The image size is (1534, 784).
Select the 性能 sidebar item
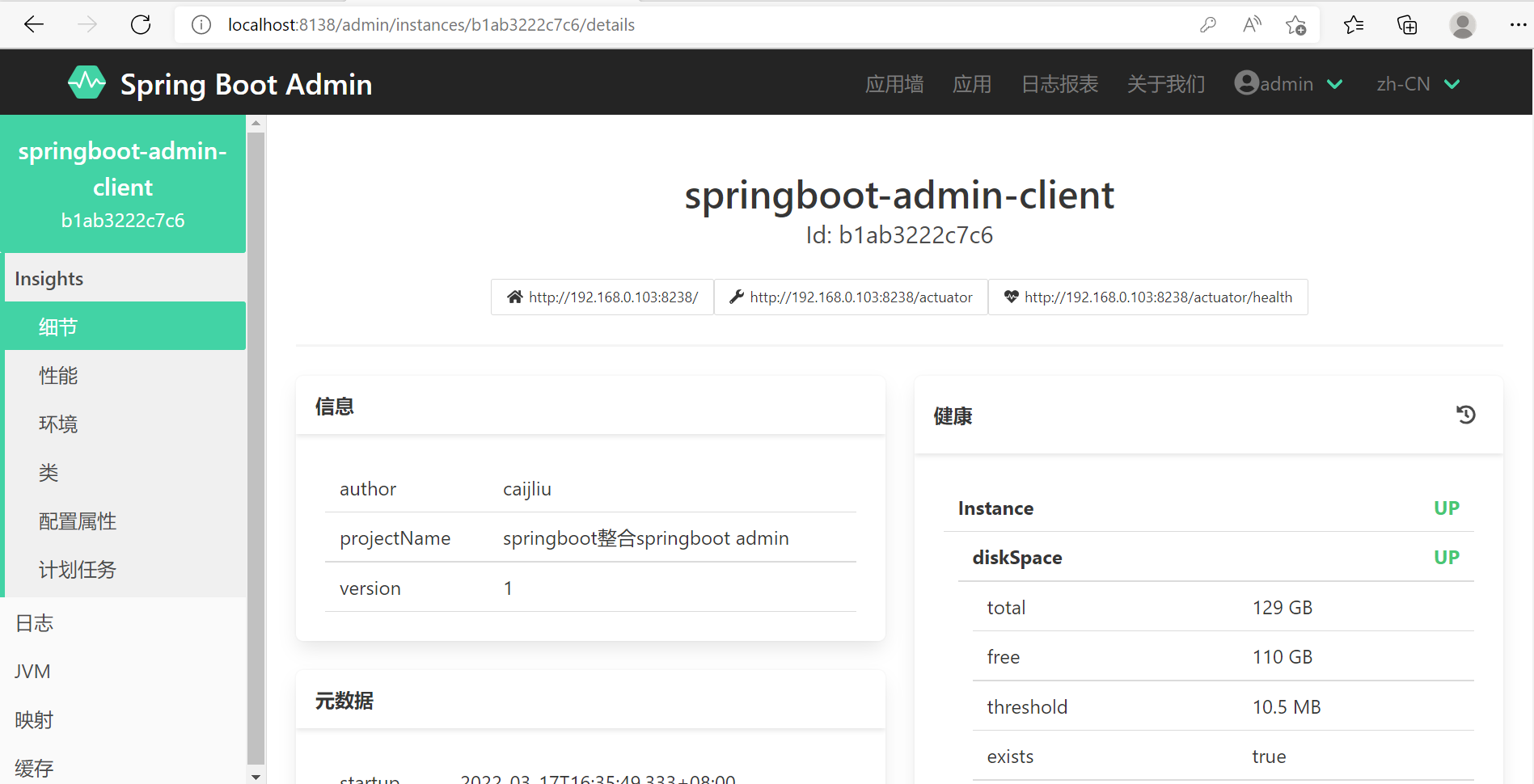pos(125,376)
